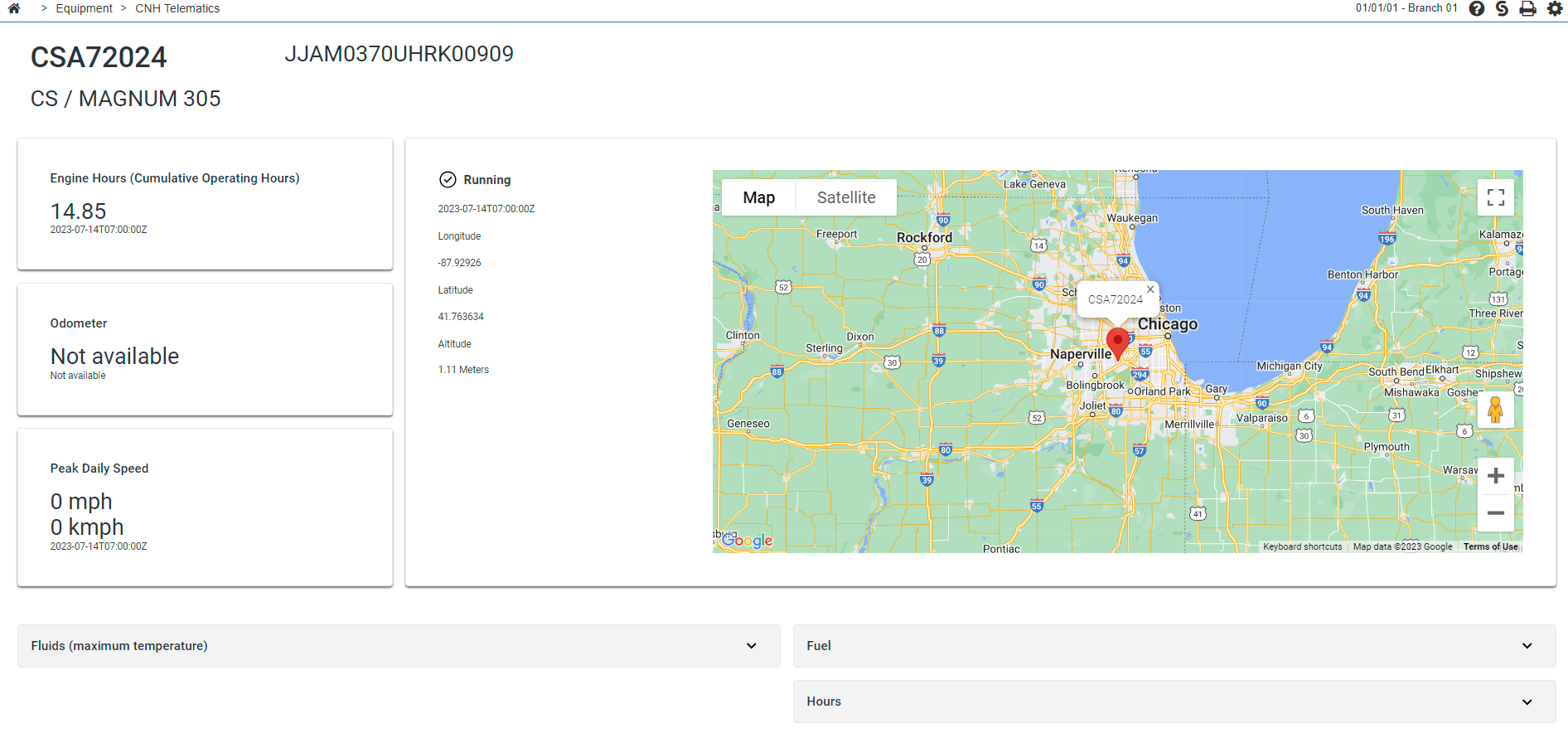
Task: Click Rockford label on map
Action: point(924,237)
